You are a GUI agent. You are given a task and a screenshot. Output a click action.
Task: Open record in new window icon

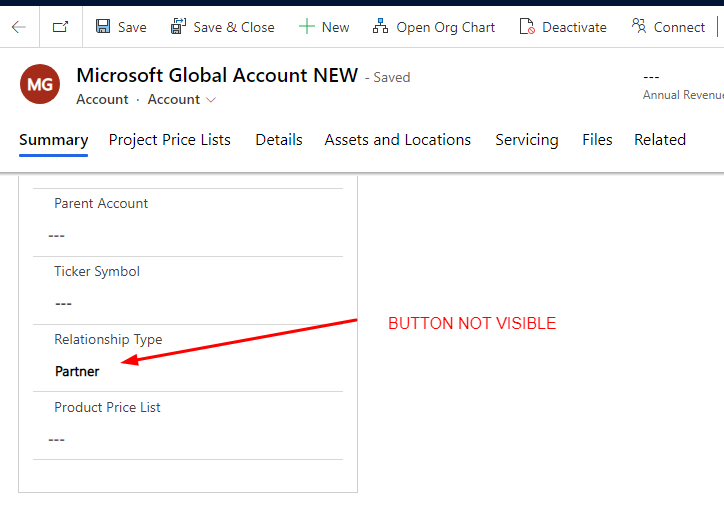60,27
